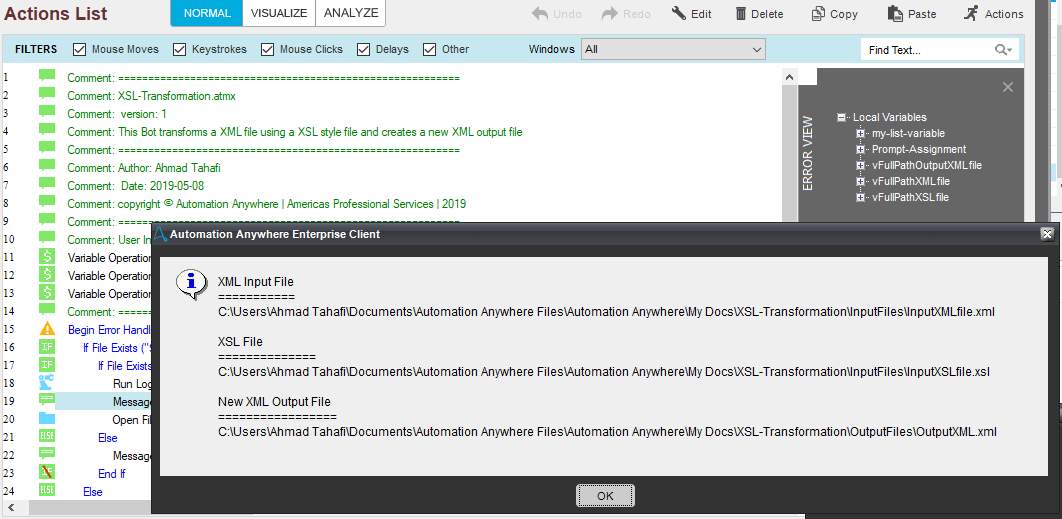Click the IF icon on line 17

pyautogui.click(x=47, y=365)
